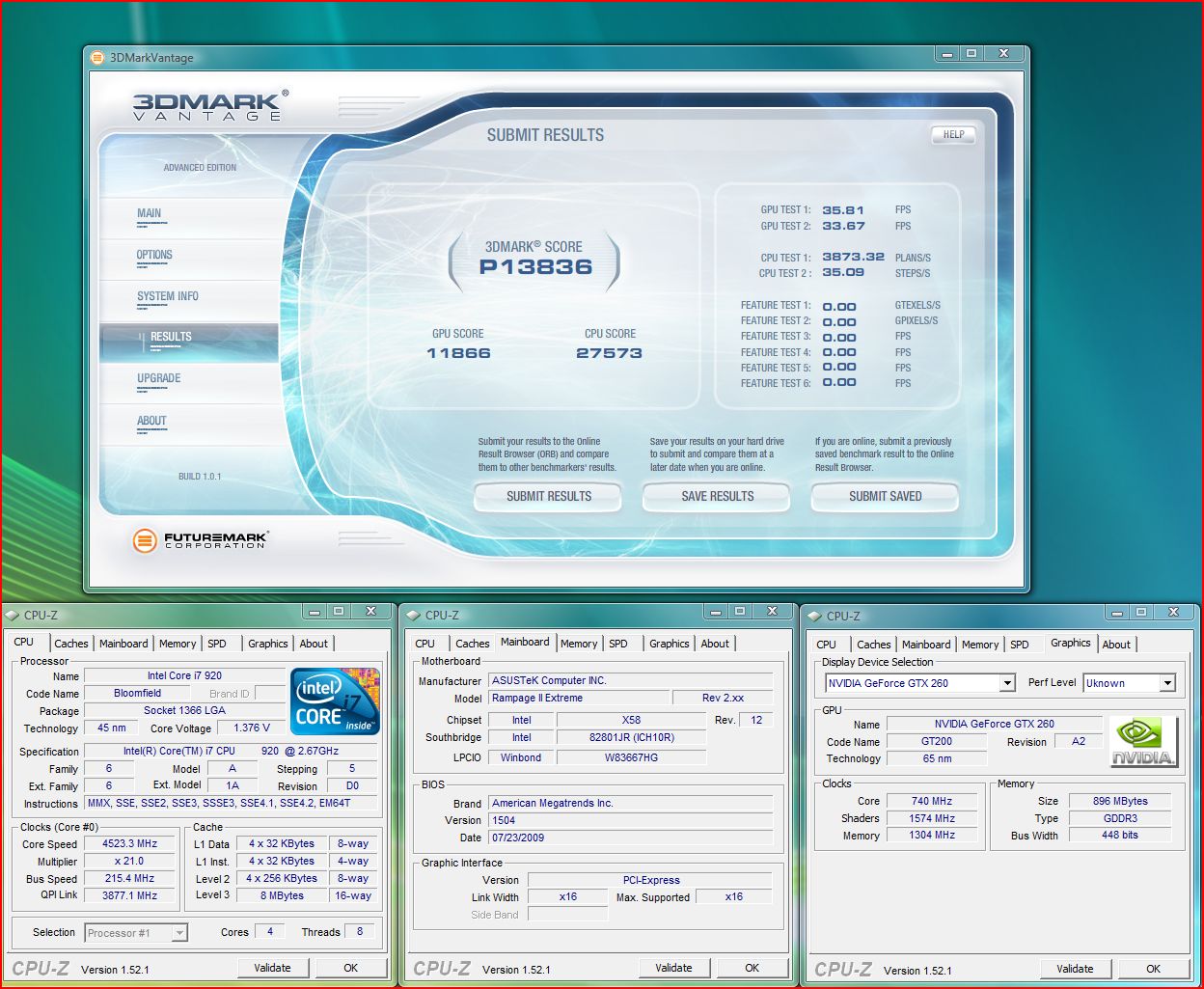Switch to Graphics tab in CPU window
1204x989 pixels.
coord(268,644)
